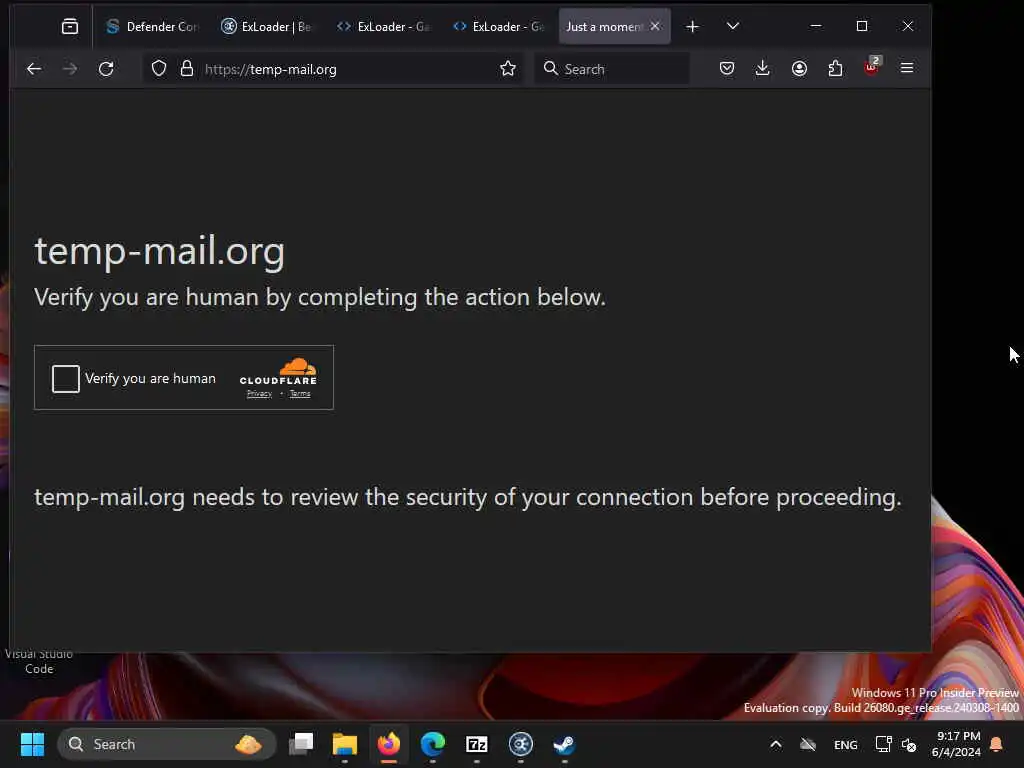1024x768 pixels.
Task: Switch to the first ExLoader - Ga tab
Action: (383, 26)
